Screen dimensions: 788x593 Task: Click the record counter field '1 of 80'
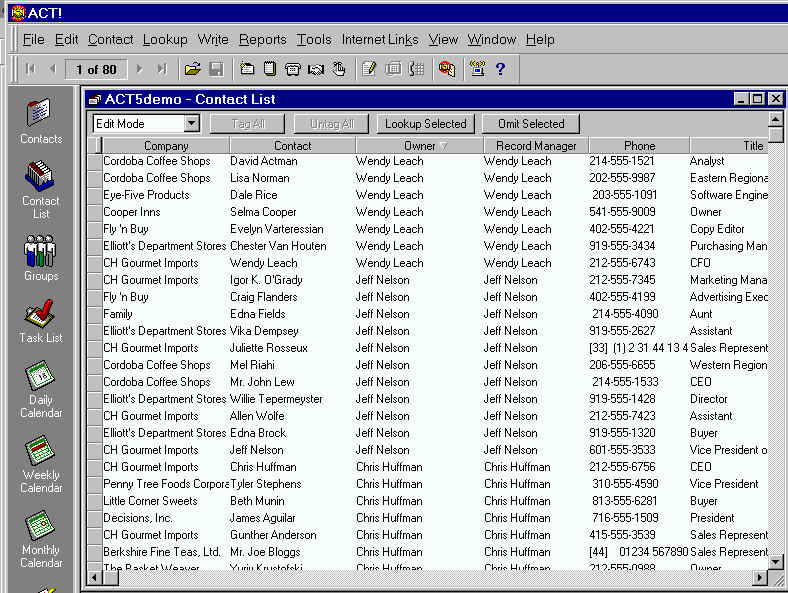pyautogui.click(x=96, y=69)
